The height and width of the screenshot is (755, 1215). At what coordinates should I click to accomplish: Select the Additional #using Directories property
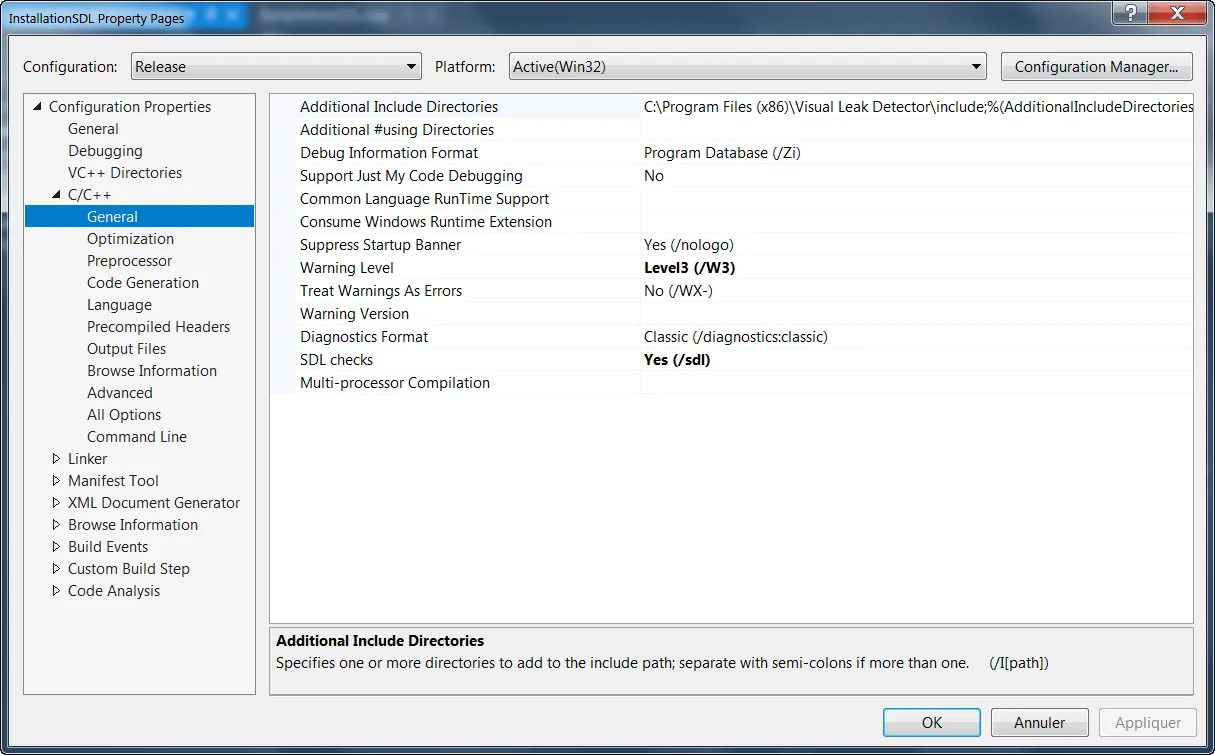pyautogui.click(x=397, y=130)
